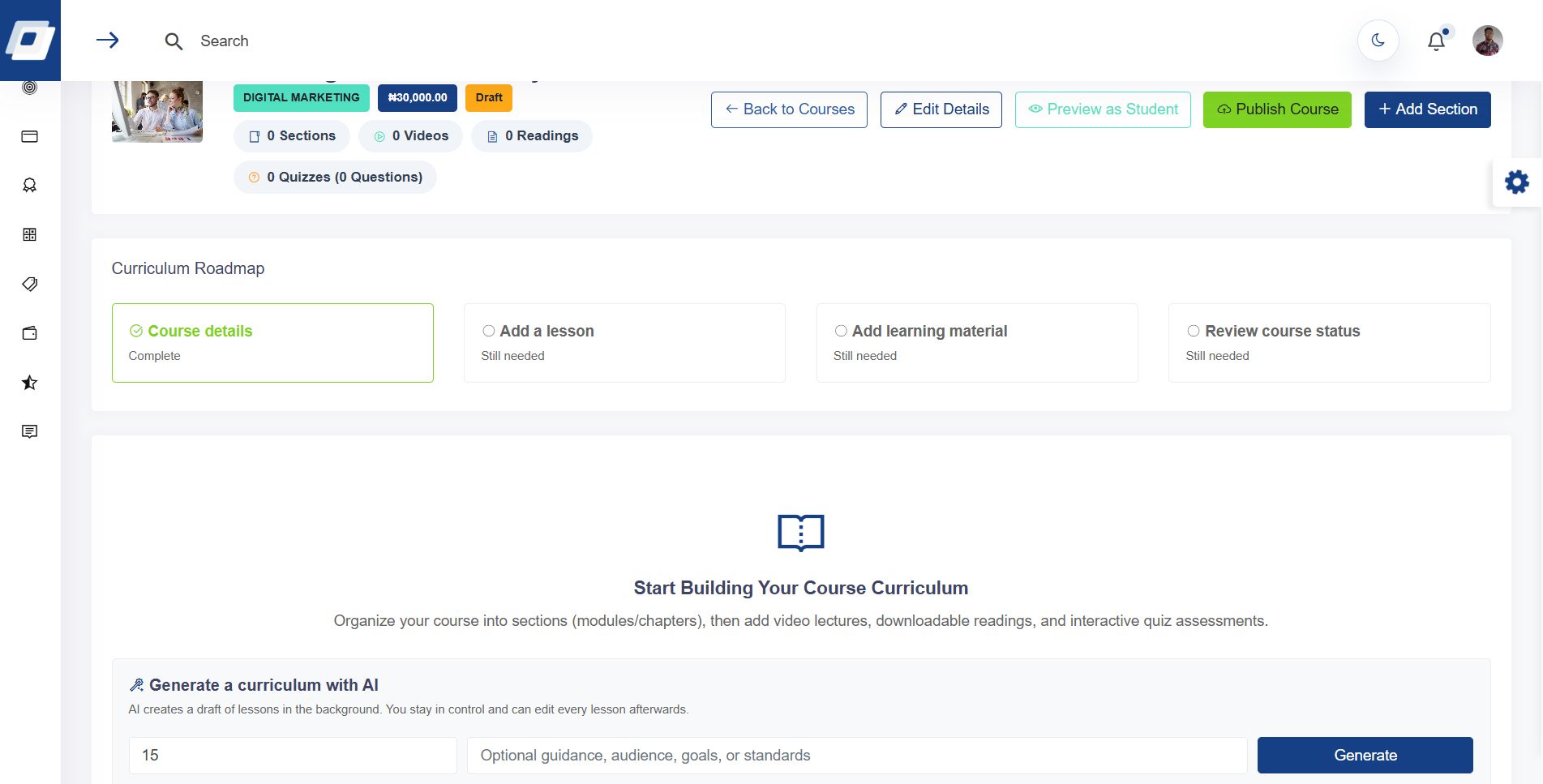This screenshot has height=784, width=1543.
Task: Open the user avatar profile menu
Action: coord(1487,41)
